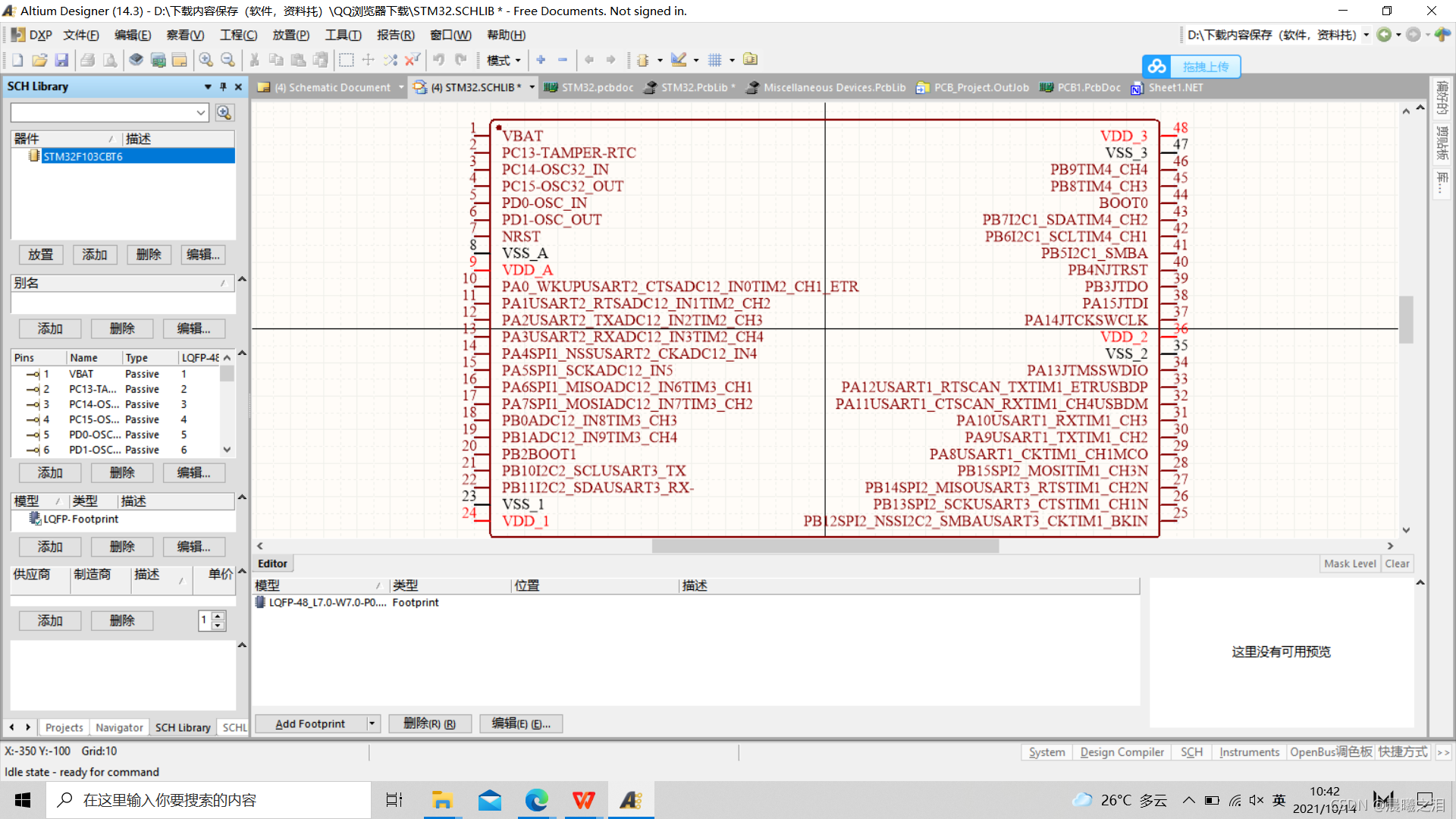Click the grid settings toolbar icon
The width and height of the screenshot is (1456, 819).
click(x=714, y=60)
